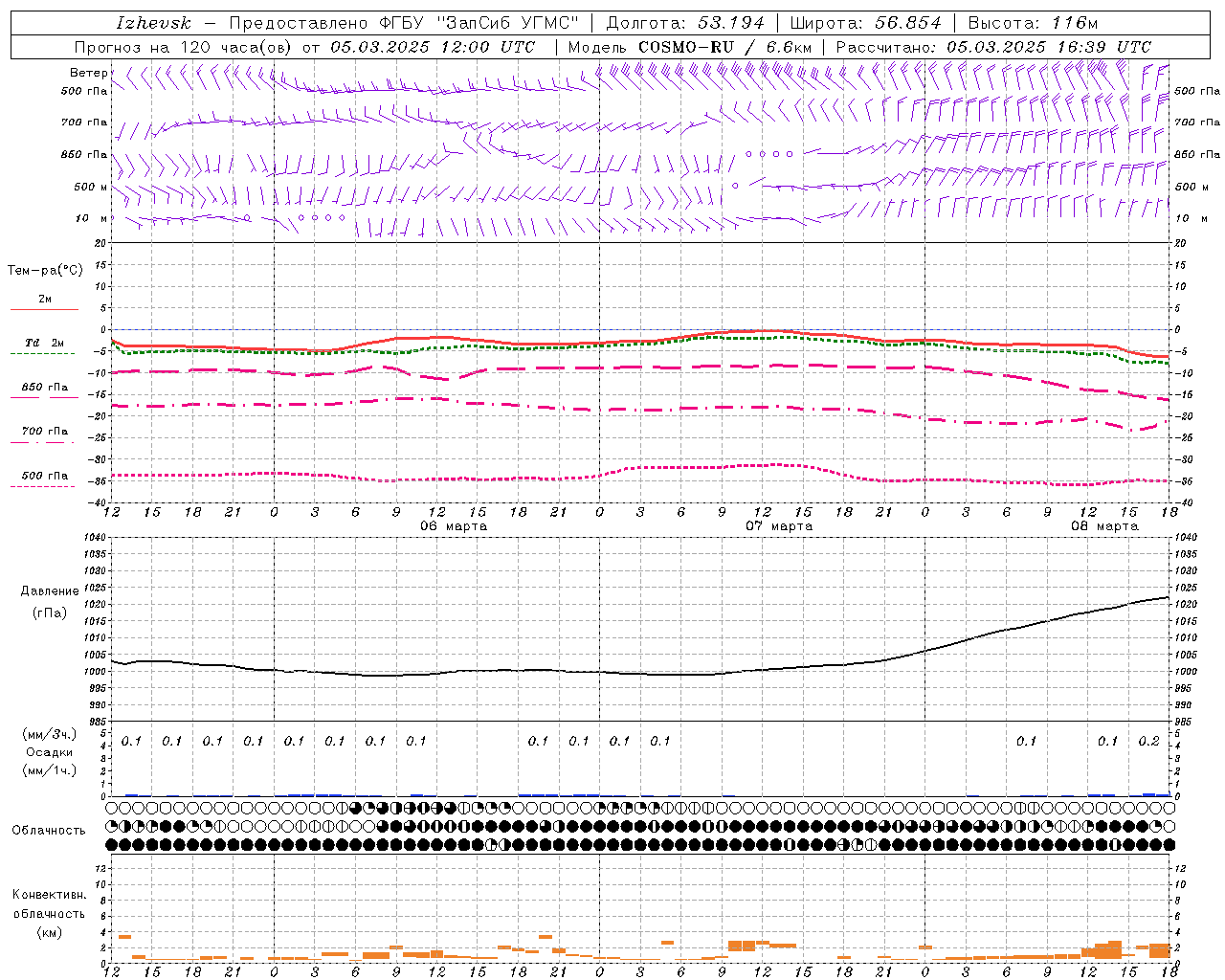Click "700 гПа" in the temperature legend
The height and width of the screenshot is (980, 1225).
(45, 432)
